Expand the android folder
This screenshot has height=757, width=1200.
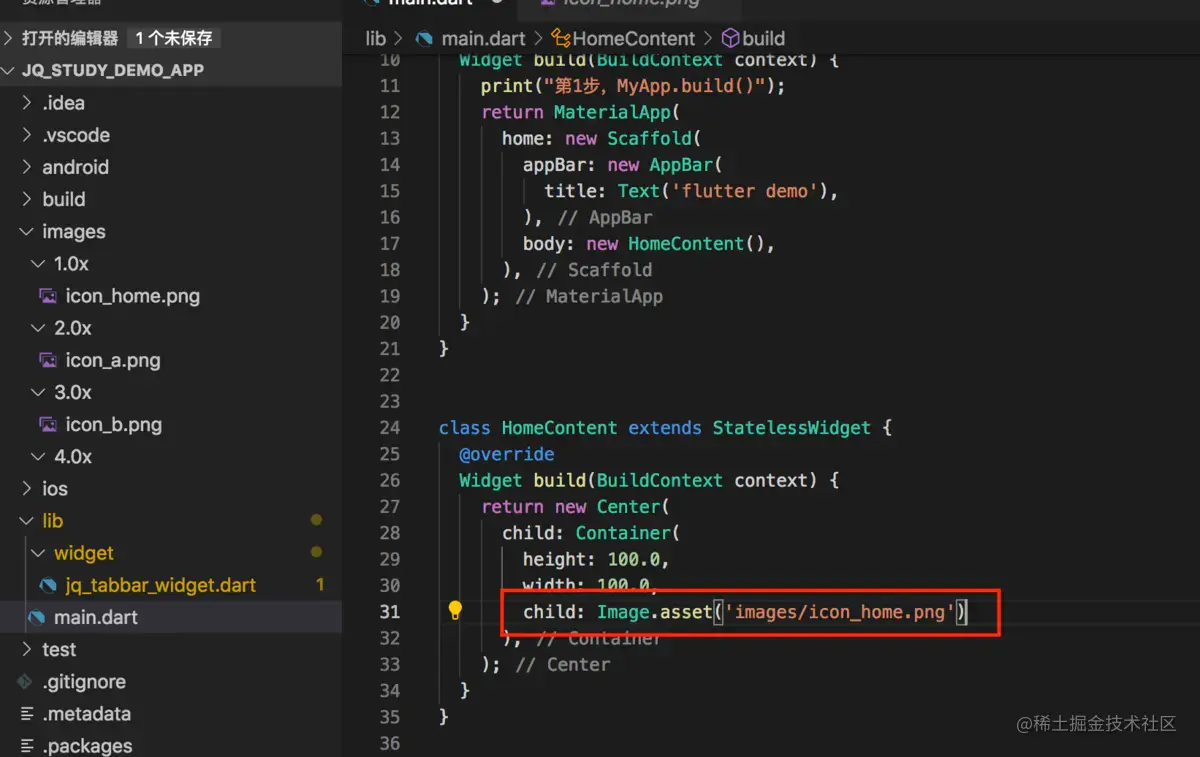tap(26, 167)
